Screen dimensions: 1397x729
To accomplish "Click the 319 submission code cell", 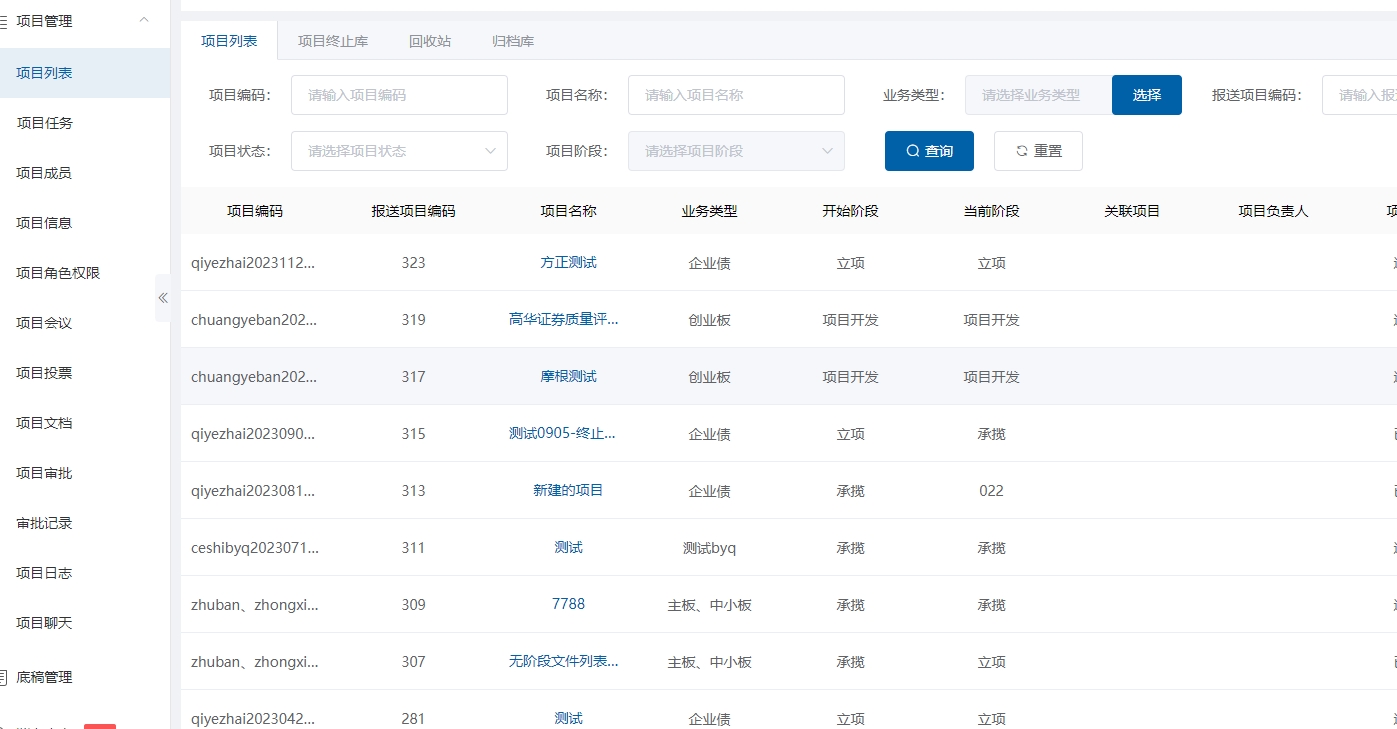I will point(413,320).
